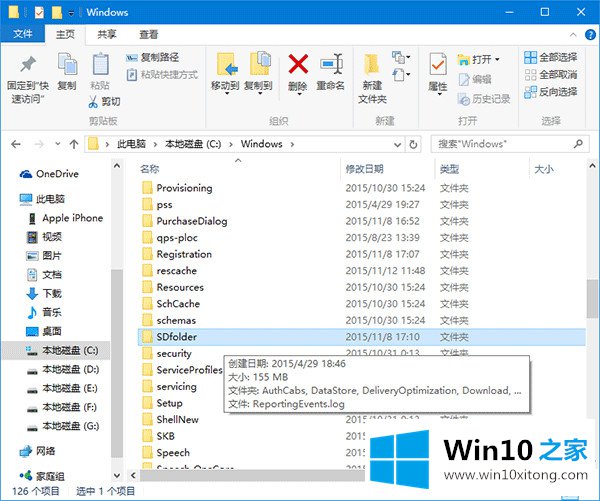Go up one level arrow
Viewport: 600px width, 501px height.
click(x=74, y=144)
